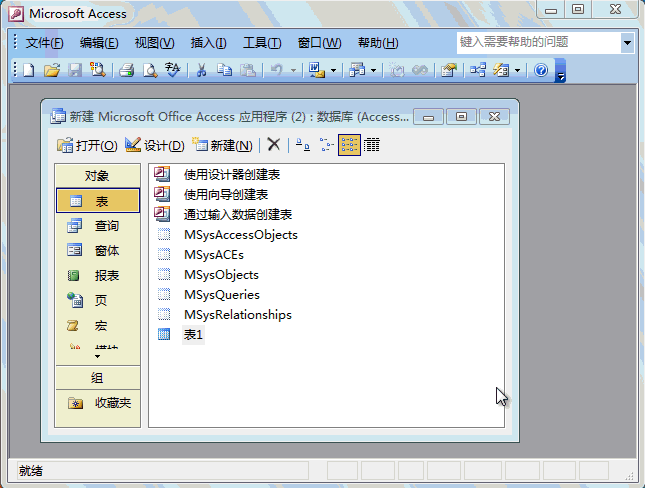The width and height of the screenshot is (645, 488).
Task: Switch to Details view
Action: [x=372, y=145]
